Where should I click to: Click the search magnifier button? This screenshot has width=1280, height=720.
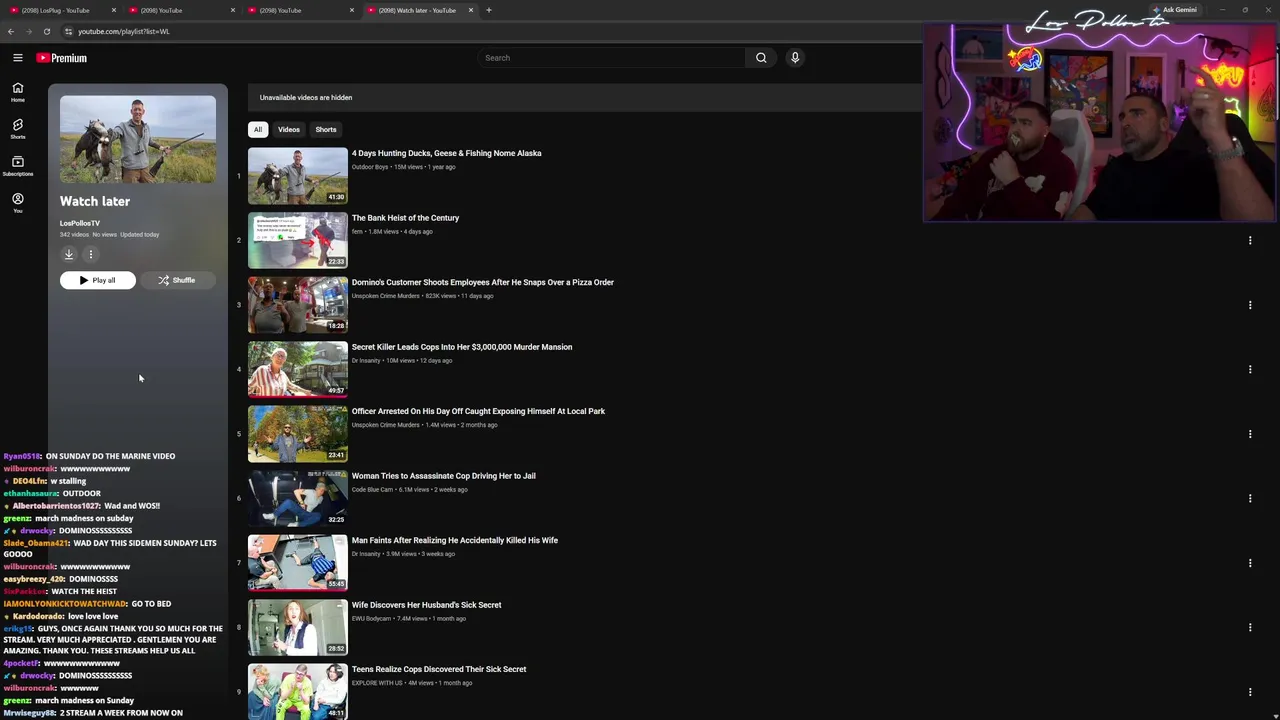click(761, 58)
